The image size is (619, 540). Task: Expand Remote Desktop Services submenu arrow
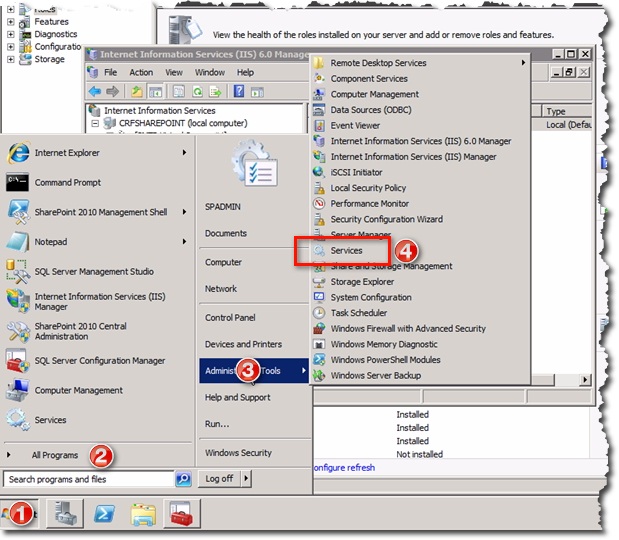tap(523, 63)
